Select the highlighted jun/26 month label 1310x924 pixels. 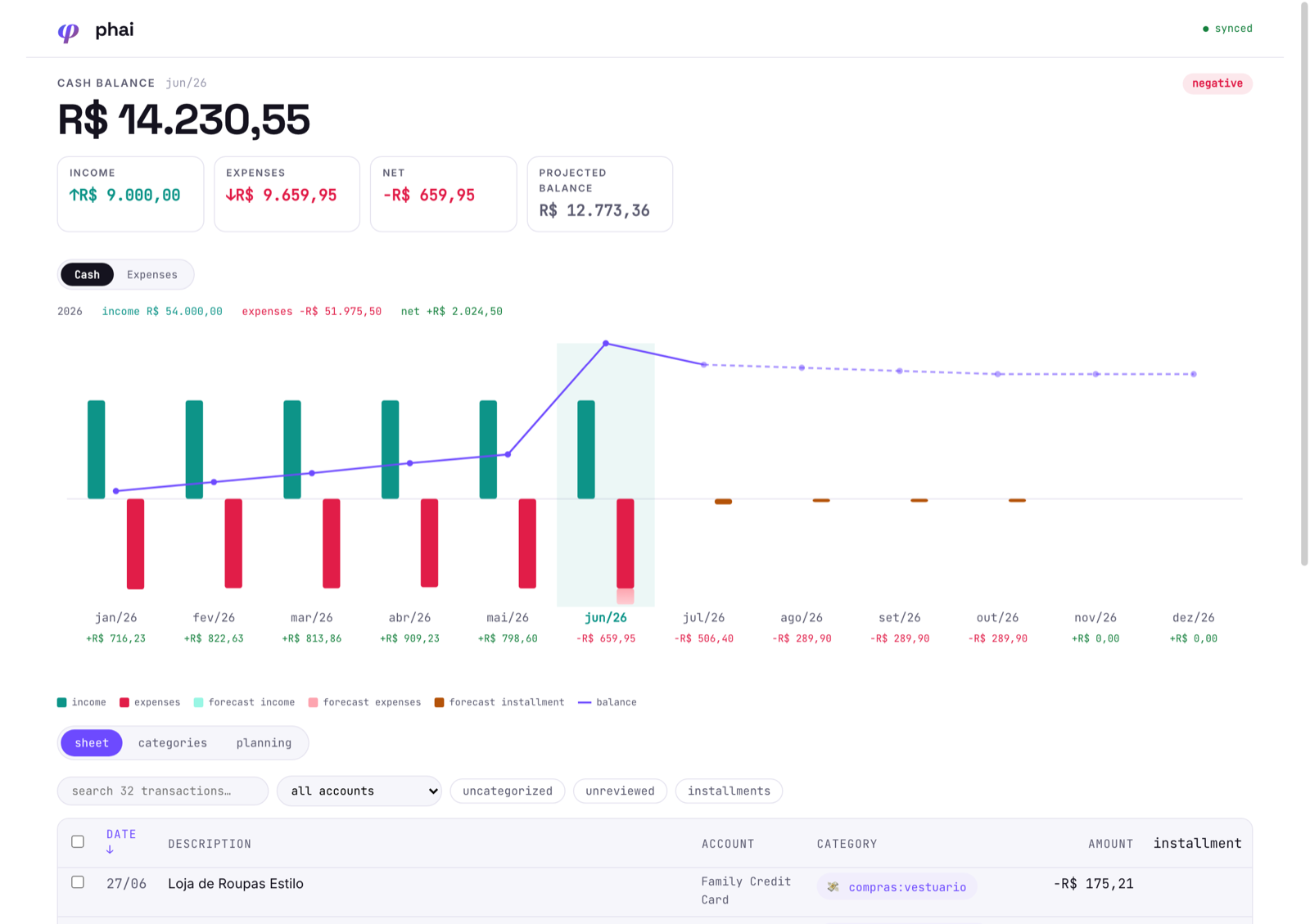click(606, 617)
